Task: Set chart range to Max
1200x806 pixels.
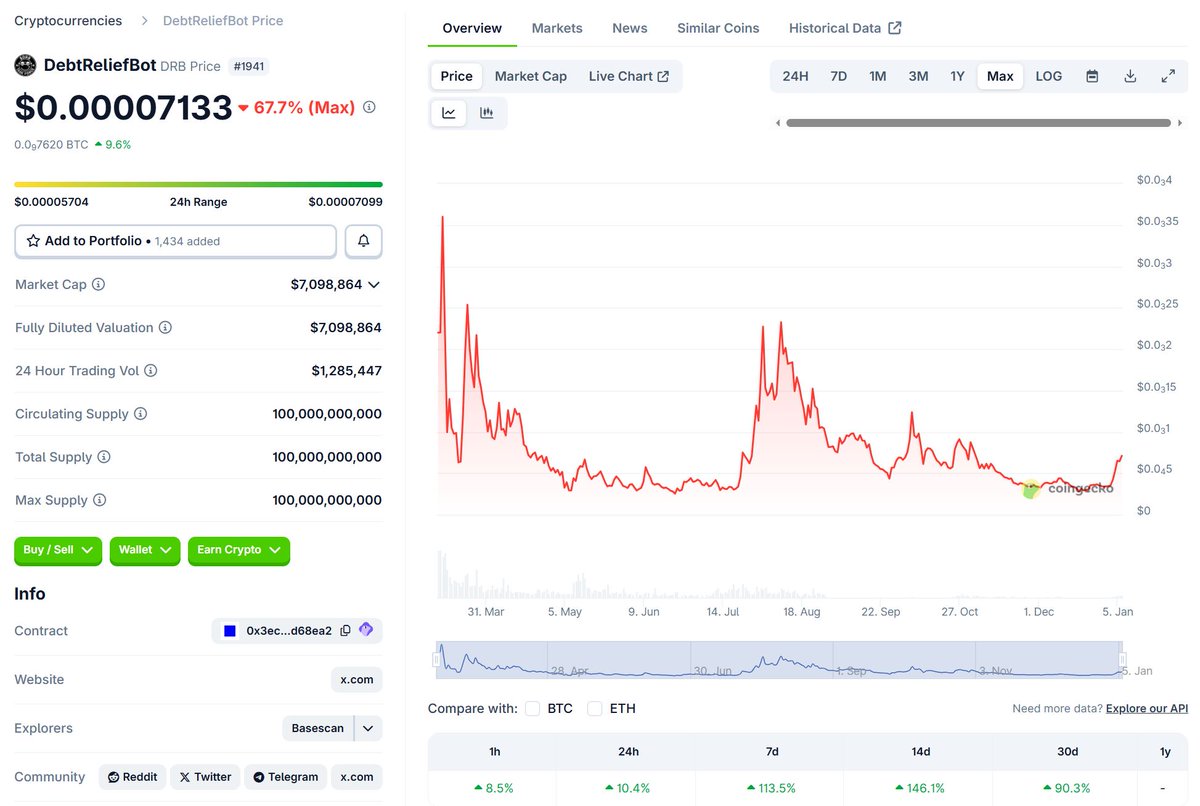Action: coord(1000,76)
